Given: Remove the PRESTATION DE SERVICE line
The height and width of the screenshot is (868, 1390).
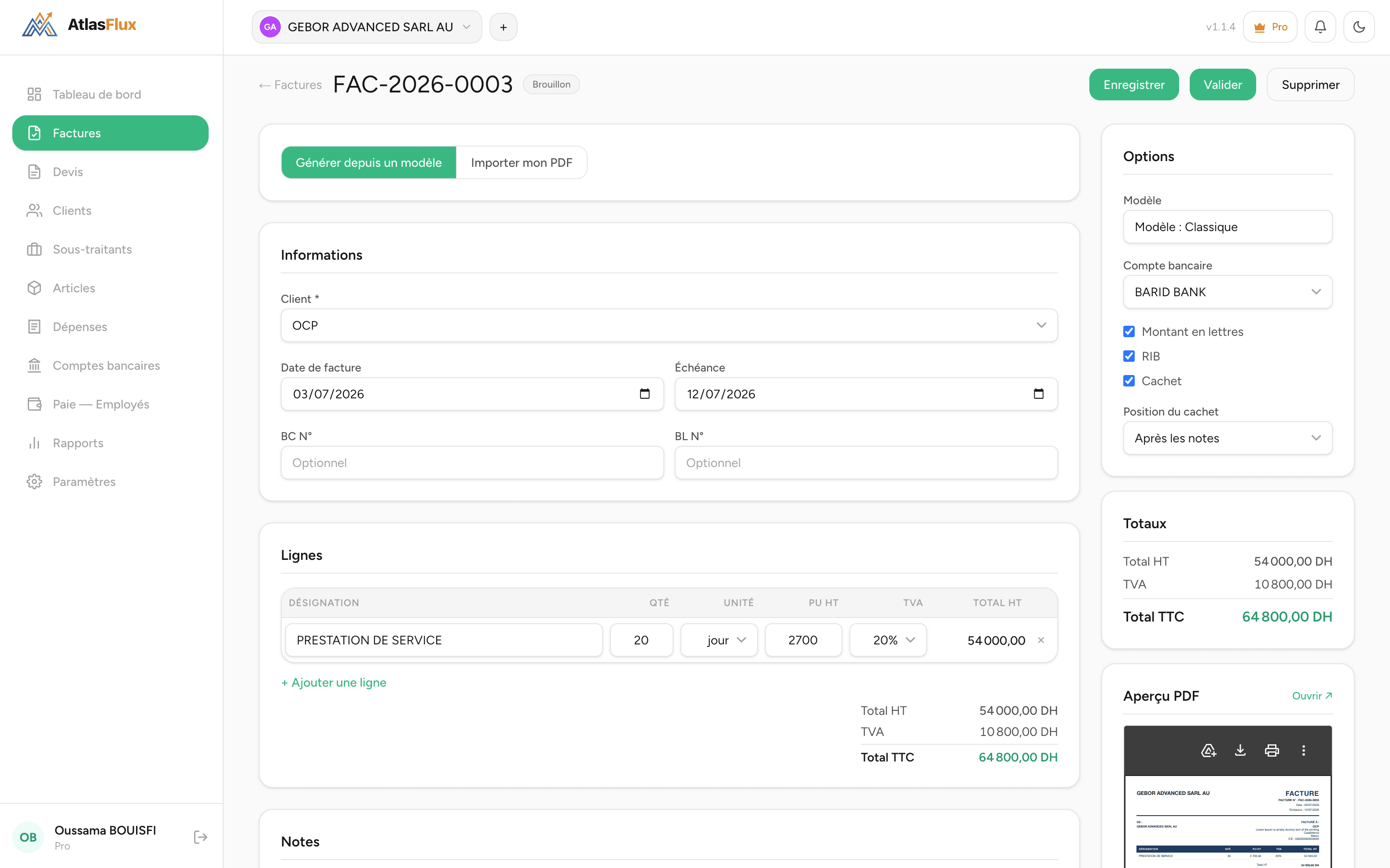Looking at the screenshot, I should click(1041, 640).
